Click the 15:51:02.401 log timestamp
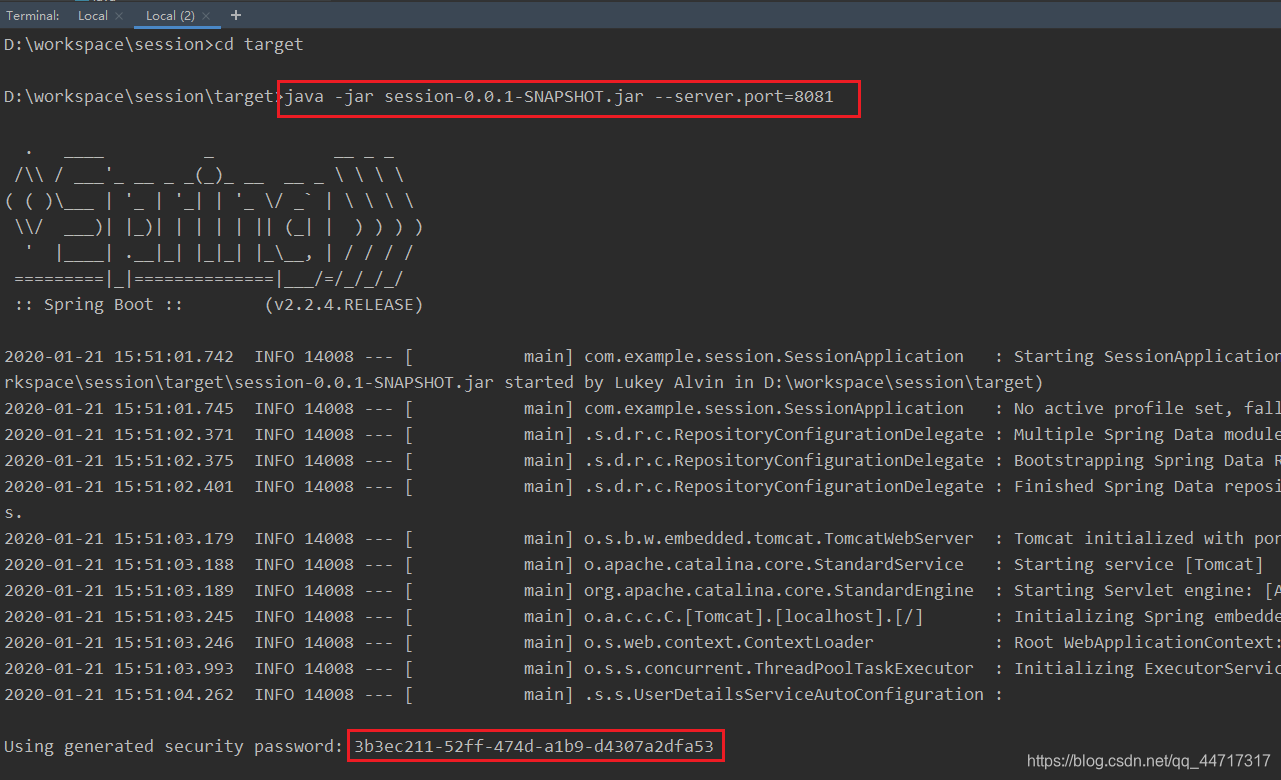 pyautogui.click(x=174, y=486)
